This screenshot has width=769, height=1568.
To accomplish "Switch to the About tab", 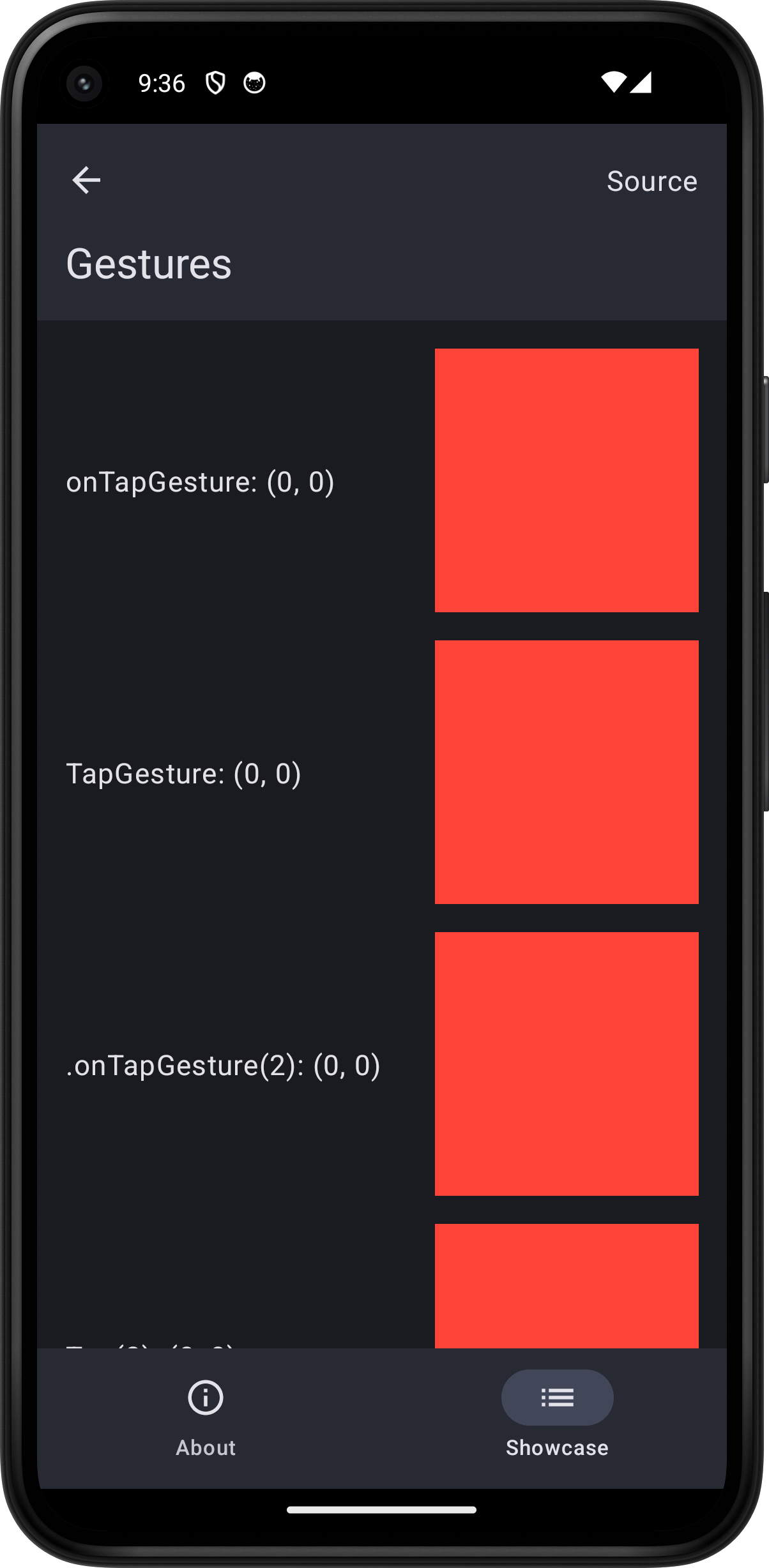I will click(204, 1417).
